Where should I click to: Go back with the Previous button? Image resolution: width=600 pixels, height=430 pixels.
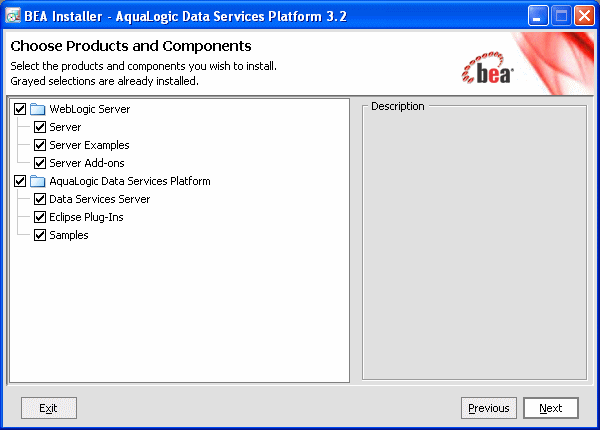(489, 408)
